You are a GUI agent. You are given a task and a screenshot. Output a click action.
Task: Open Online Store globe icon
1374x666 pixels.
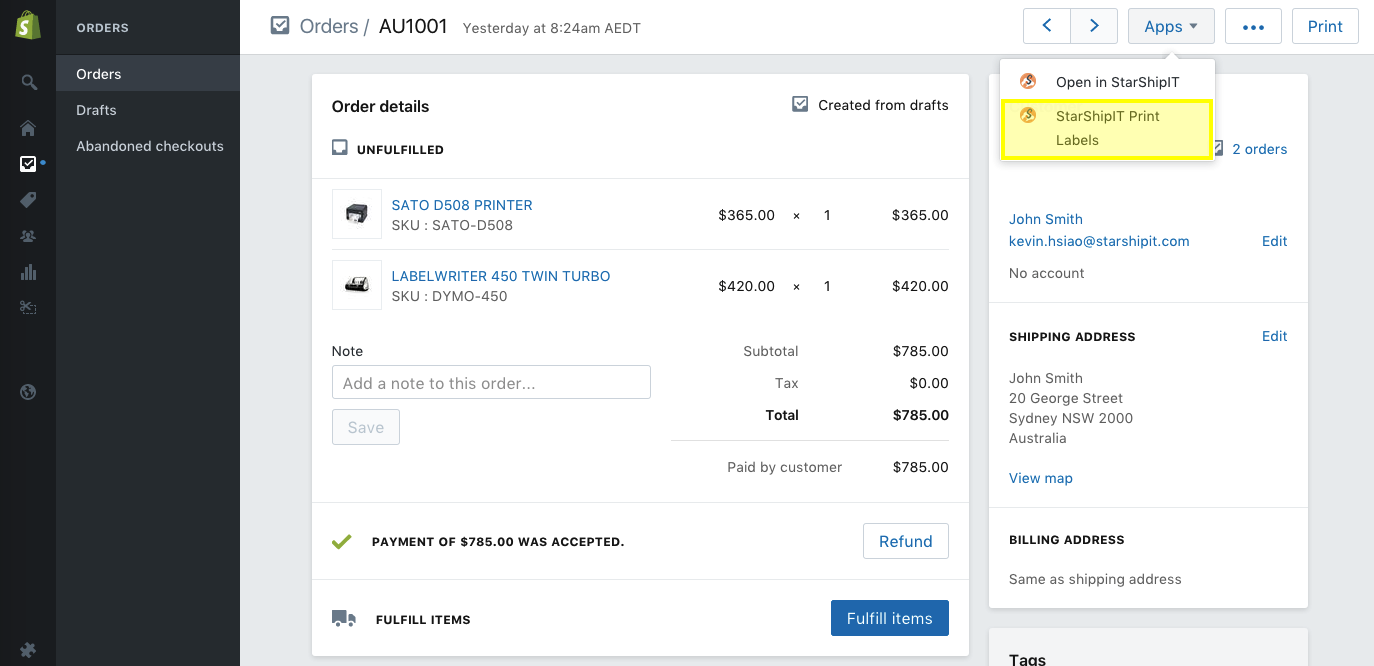(28, 392)
